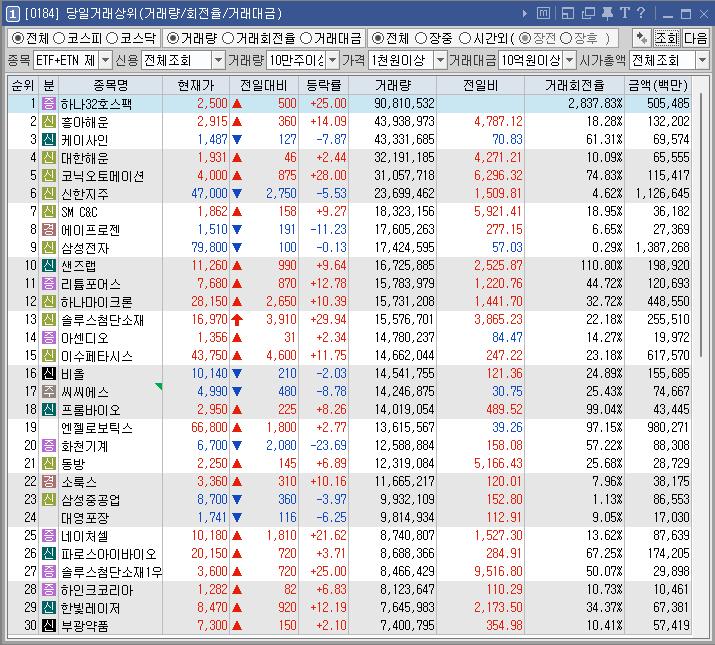Sort by the 거래회전율 column header
The image size is (715, 645).
click(x=575, y=85)
